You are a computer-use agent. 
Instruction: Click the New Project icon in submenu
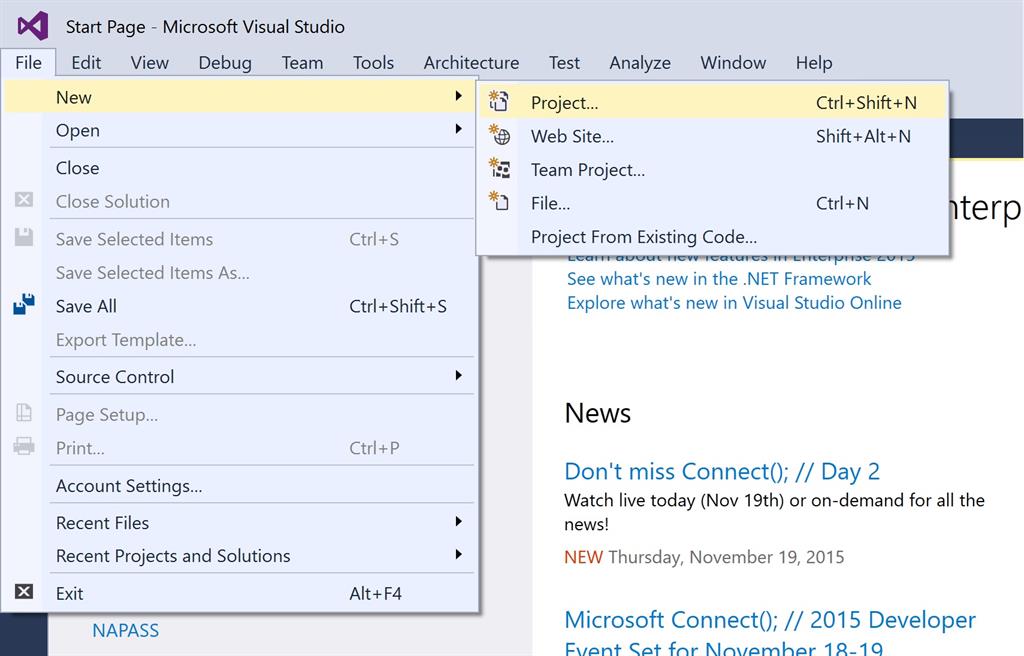499,102
